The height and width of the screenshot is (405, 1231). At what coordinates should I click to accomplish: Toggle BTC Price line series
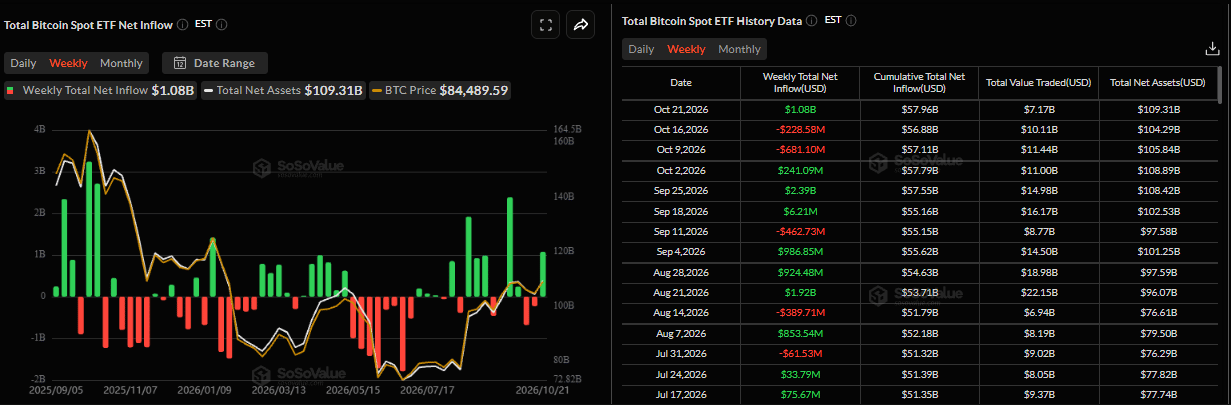pyautogui.click(x=440, y=90)
